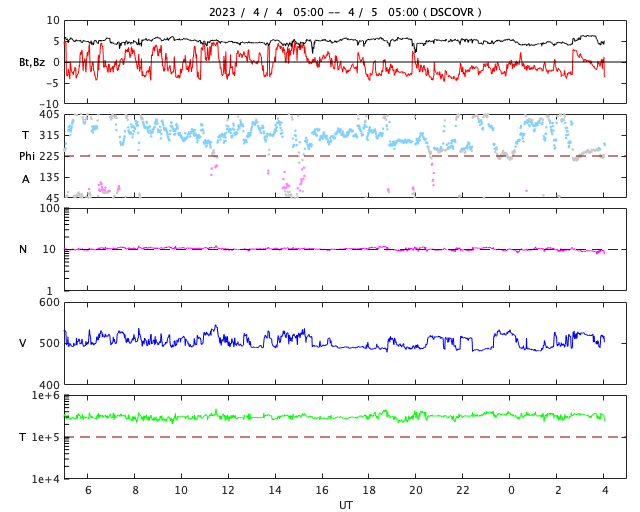Click the 12 hour mark on time axis
640x512 pixels.
(228, 491)
